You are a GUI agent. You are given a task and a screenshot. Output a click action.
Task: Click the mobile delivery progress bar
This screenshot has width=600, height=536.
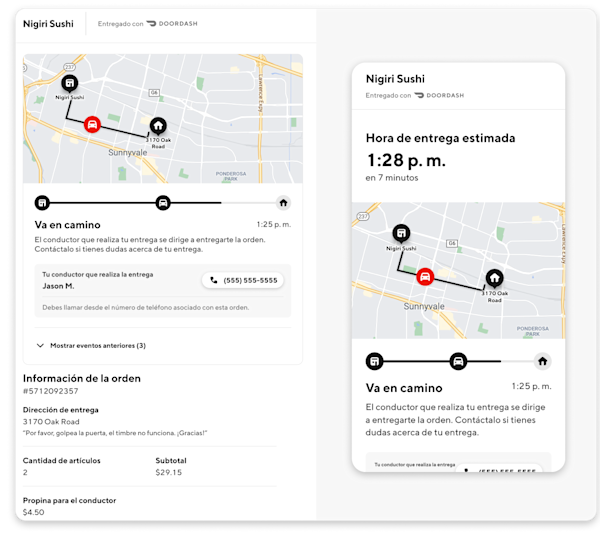[x=458, y=361]
